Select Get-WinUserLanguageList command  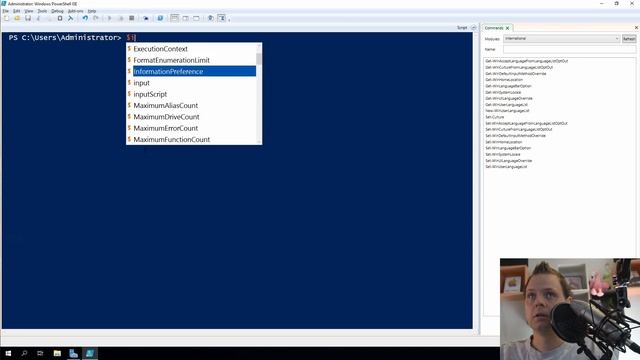pos(506,104)
